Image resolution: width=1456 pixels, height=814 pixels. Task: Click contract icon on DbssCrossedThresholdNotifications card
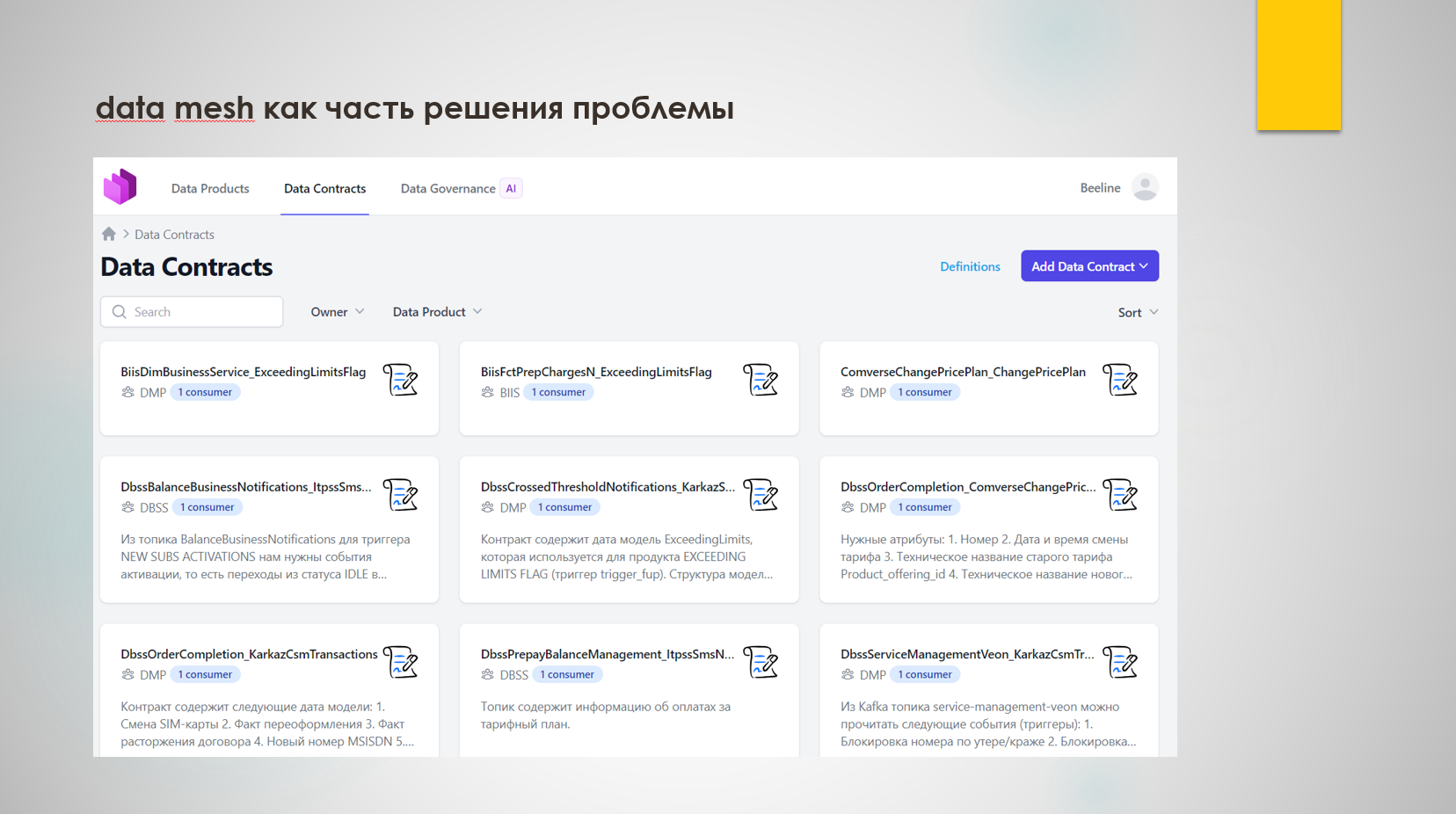(761, 495)
